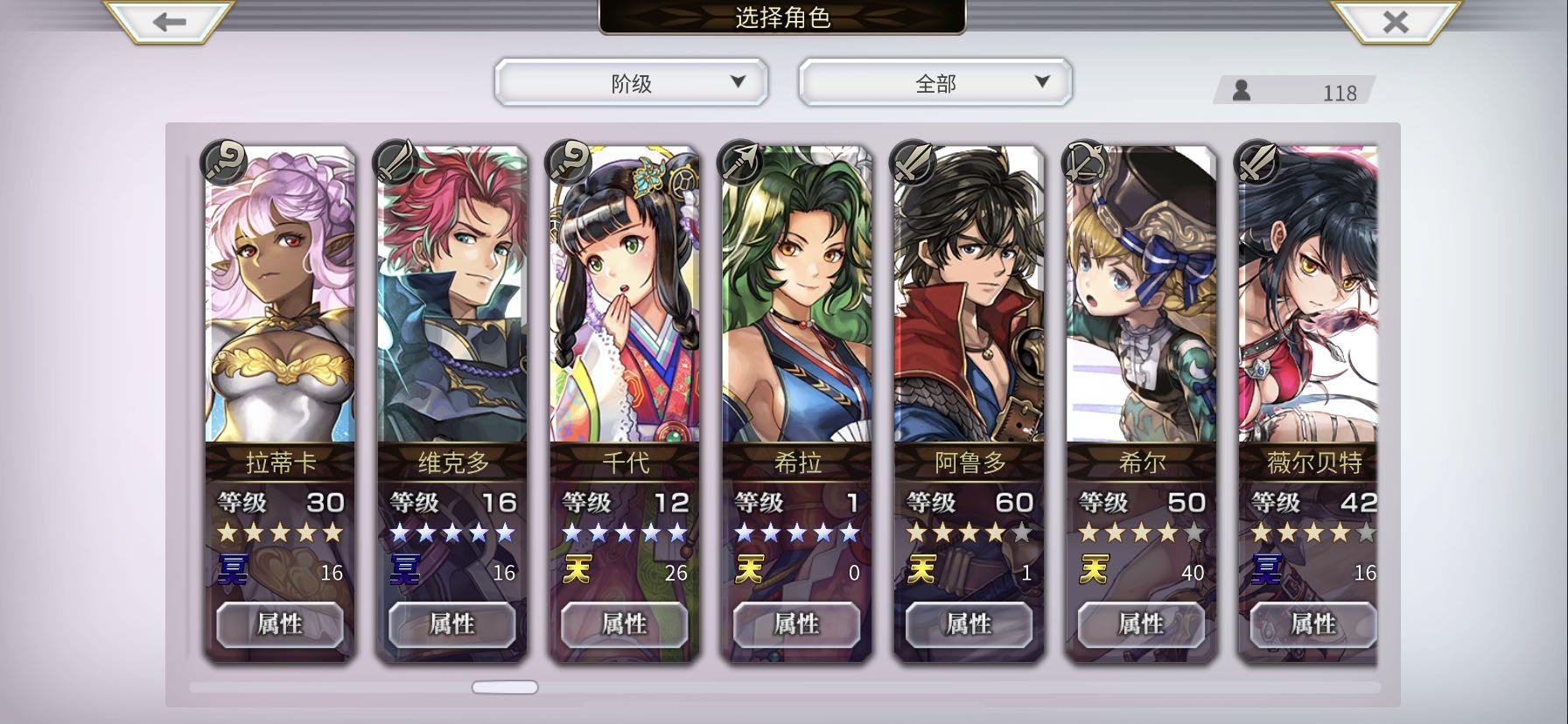Go back with the arrow button

169,21
